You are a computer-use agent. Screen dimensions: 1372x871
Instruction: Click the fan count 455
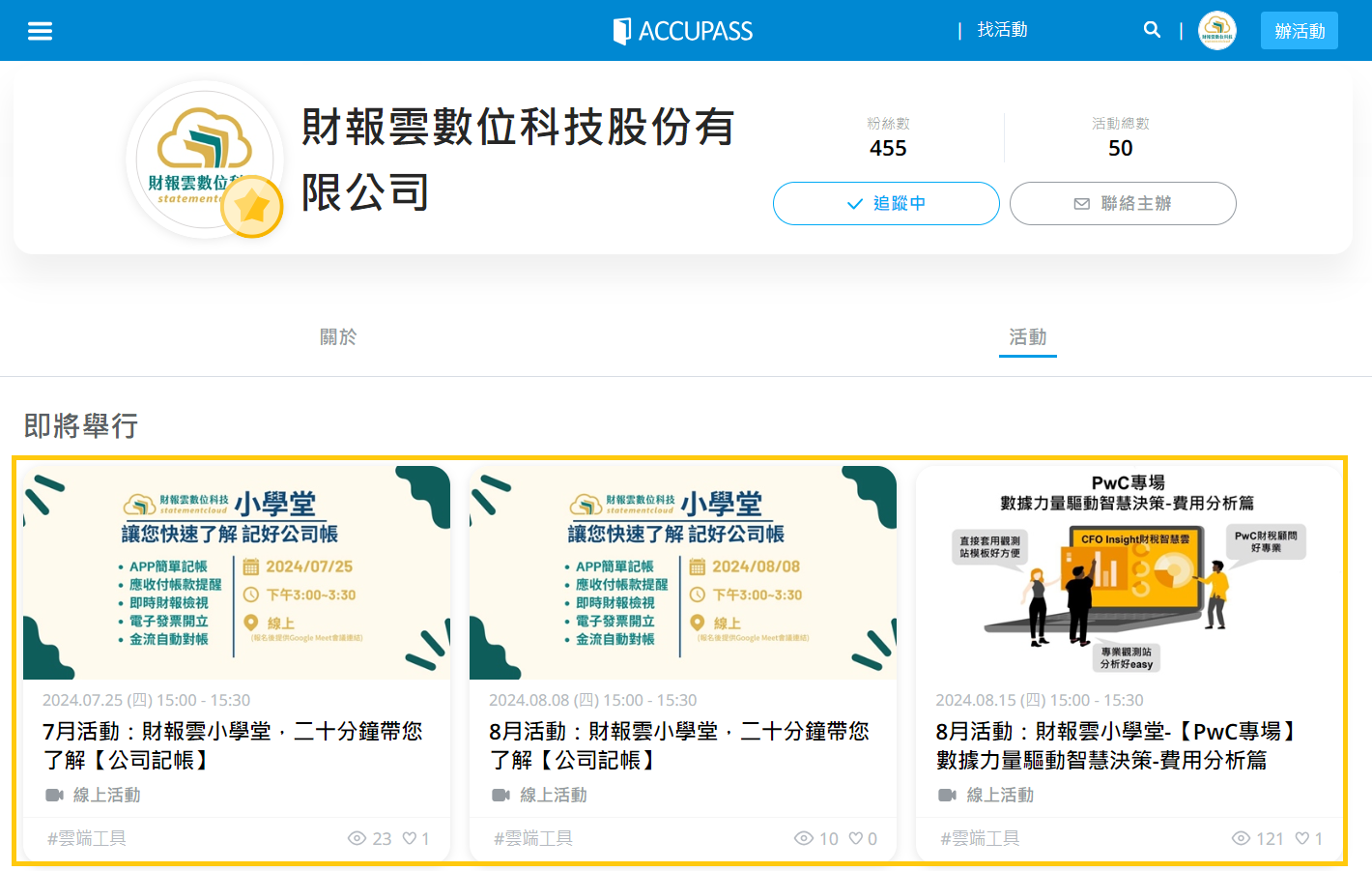pyautogui.click(x=888, y=148)
